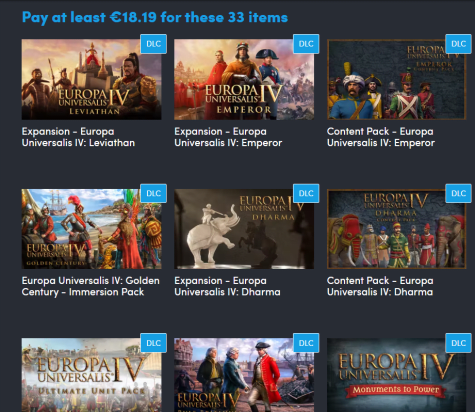This screenshot has height=412, width=475.
Task: Click the DLC badge on Dharma Content Pack
Action: [x=458, y=193]
